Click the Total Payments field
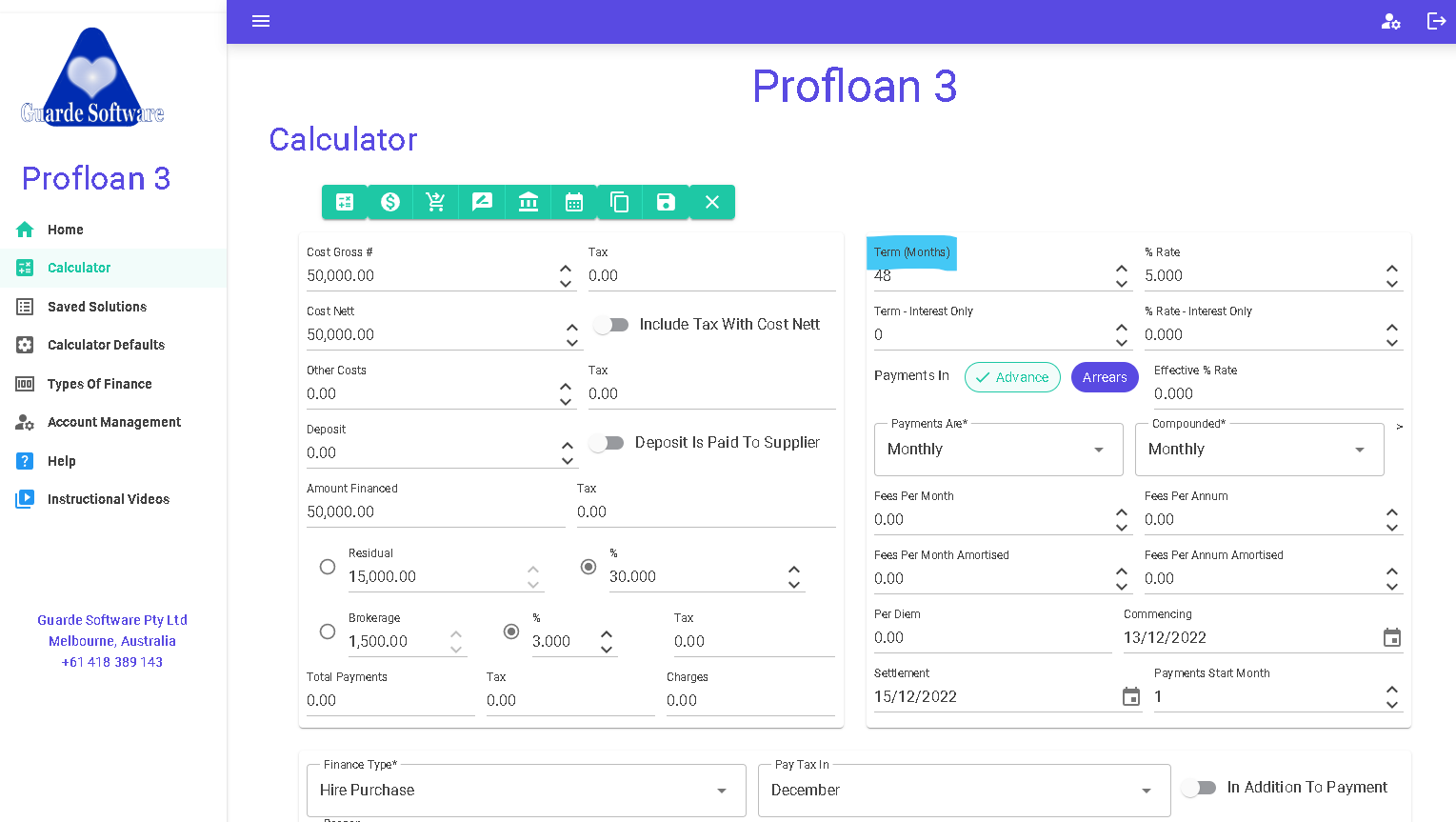1456x822 pixels. pyautogui.click(x=390, y=700)
